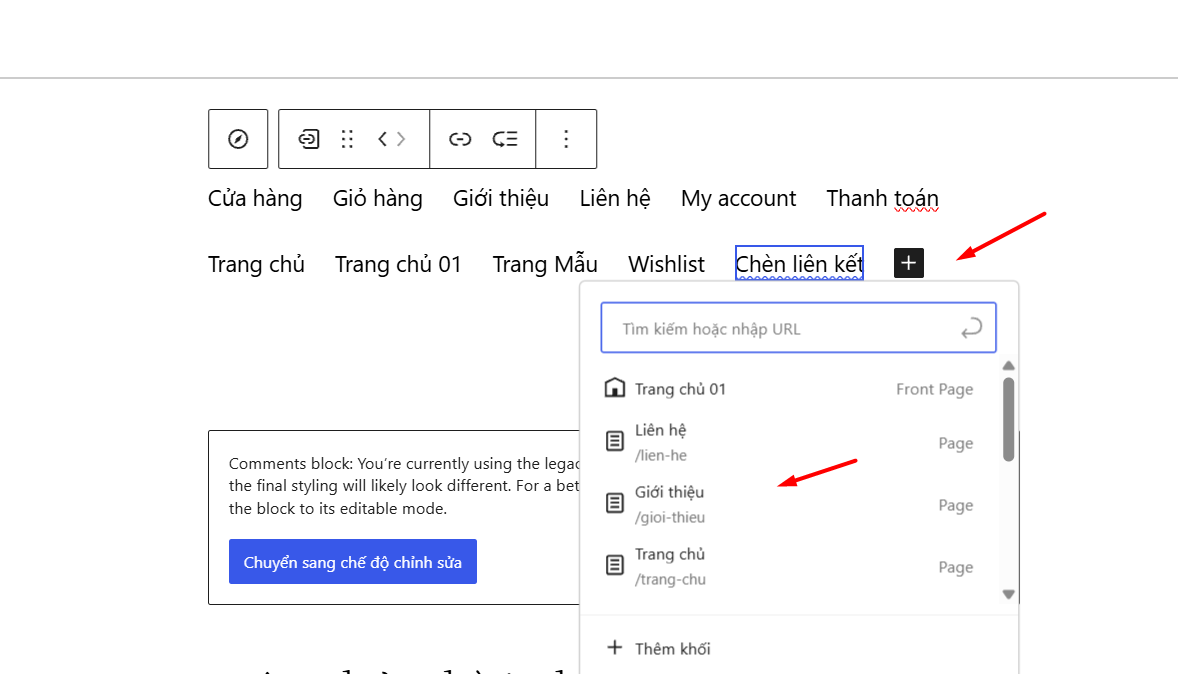Image resolution: width=1178 pixels, height=674 pixels.
Task: Click the home icon beside Trang chủ 01
Action: (613, 388)
